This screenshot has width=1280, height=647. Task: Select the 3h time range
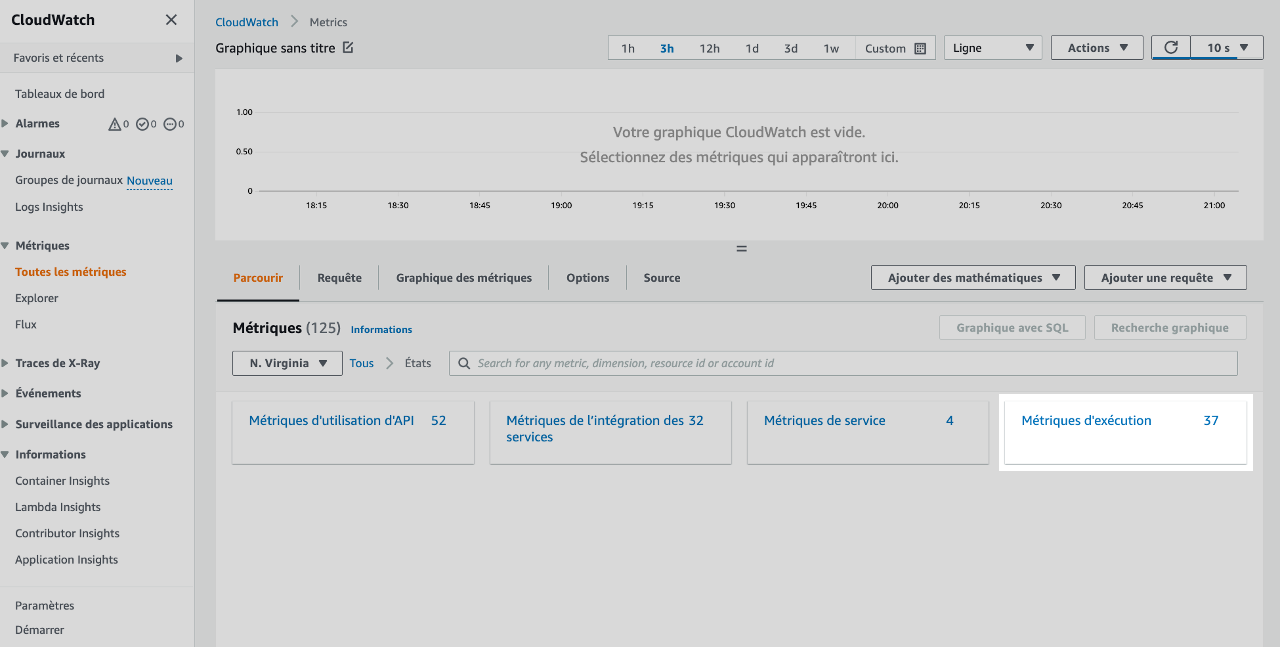click(667, 48)
